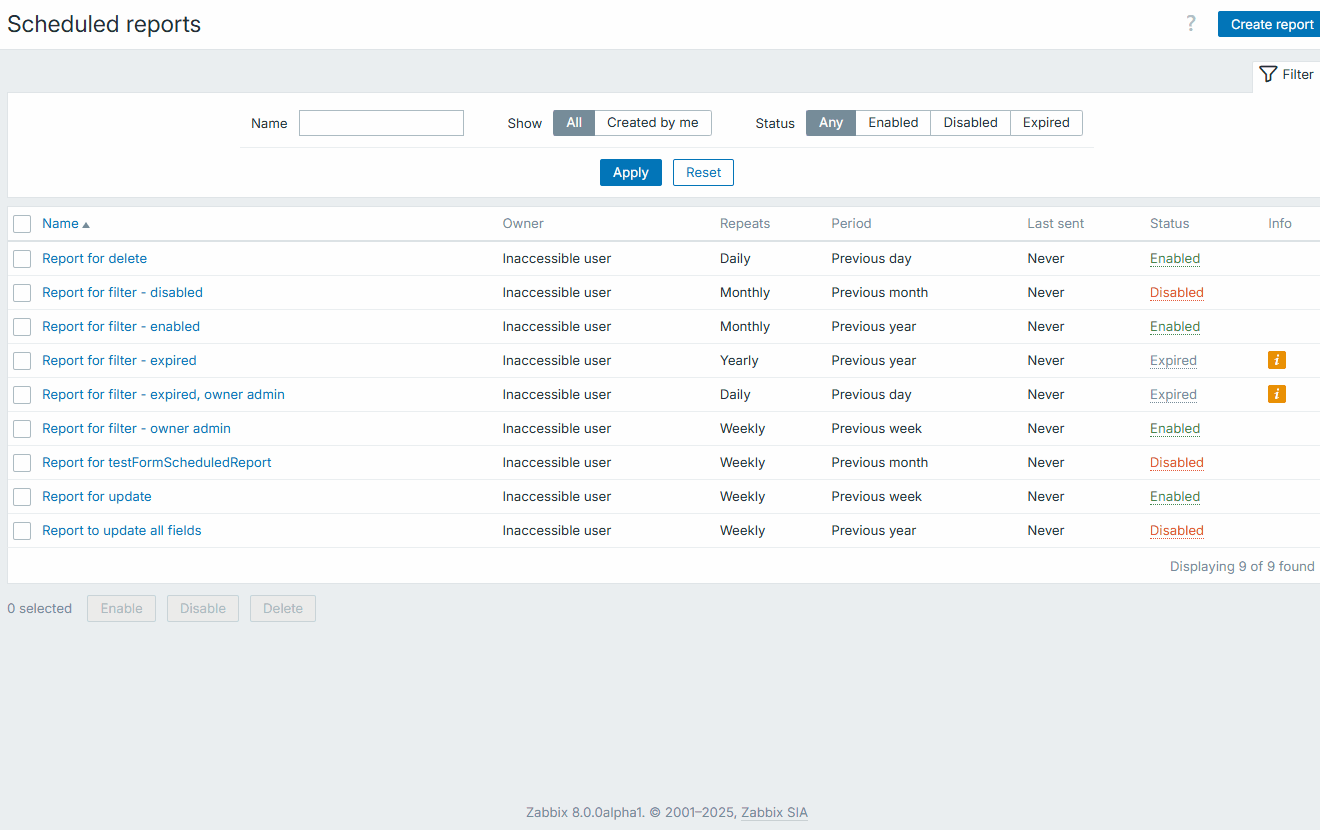
Task: Visit the Zabbix SIA footer link
Action: [x=773, y=812]
